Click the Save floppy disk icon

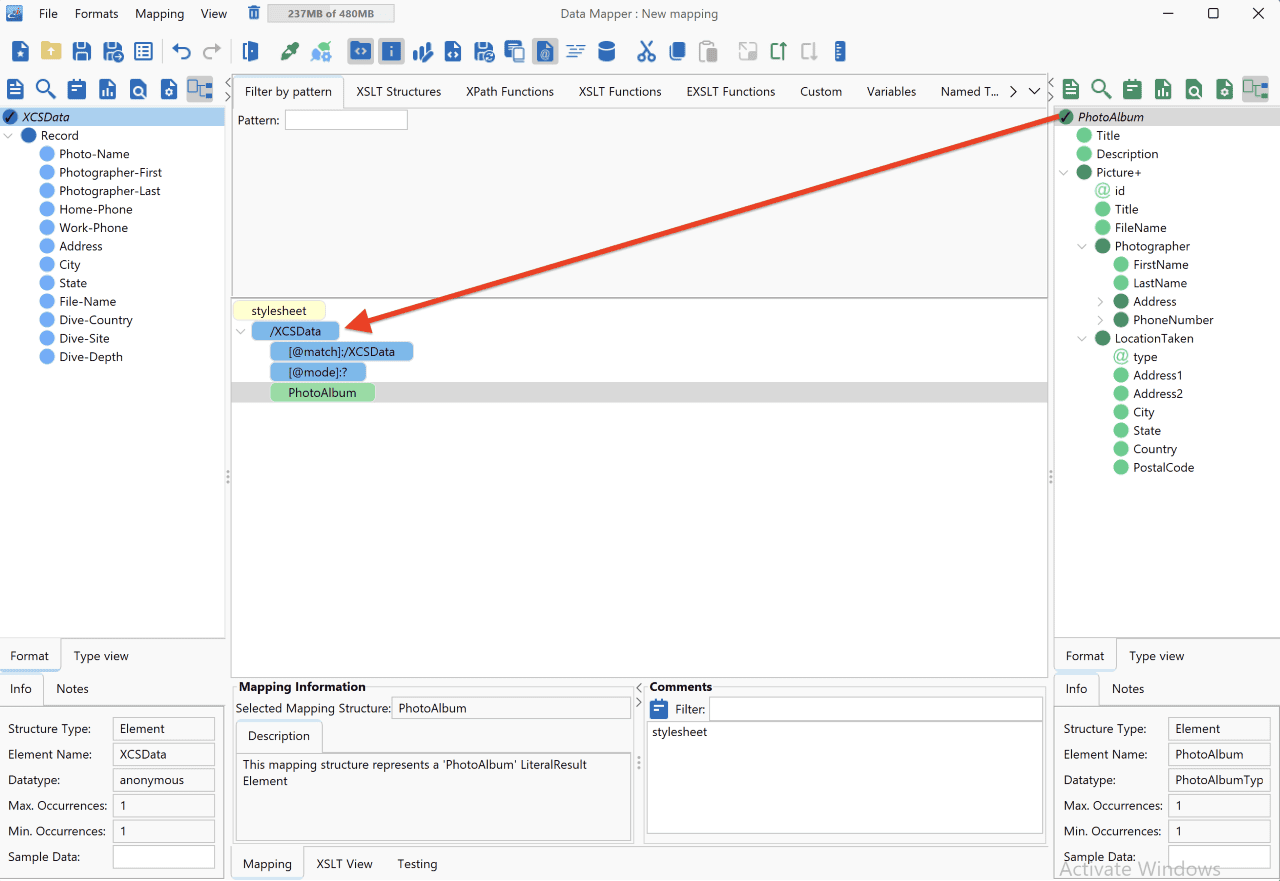[82, 51]
